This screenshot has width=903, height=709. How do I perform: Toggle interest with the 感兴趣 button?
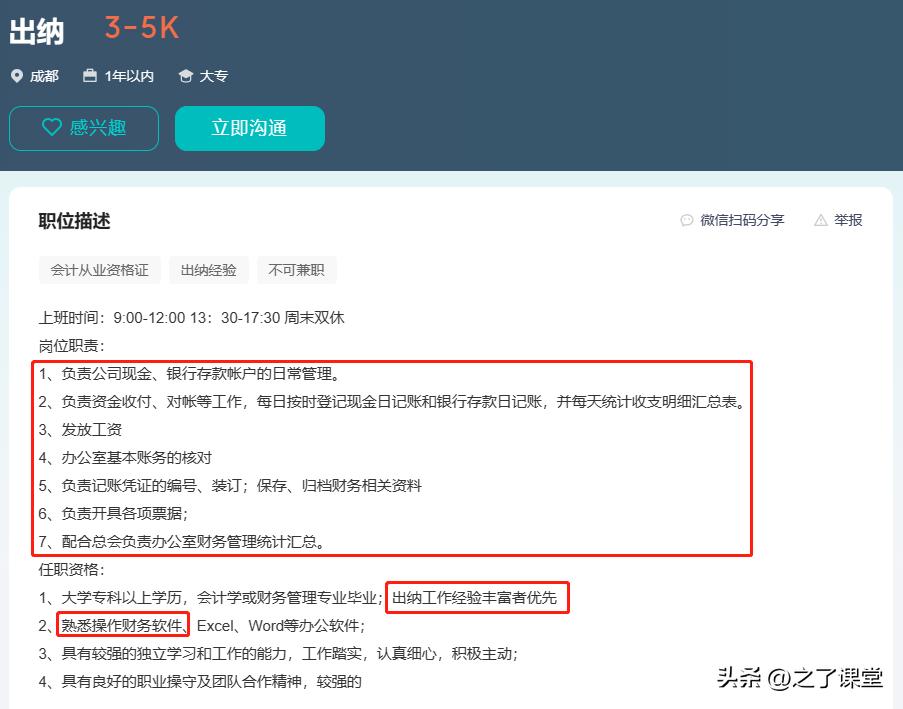coord(83,128)
